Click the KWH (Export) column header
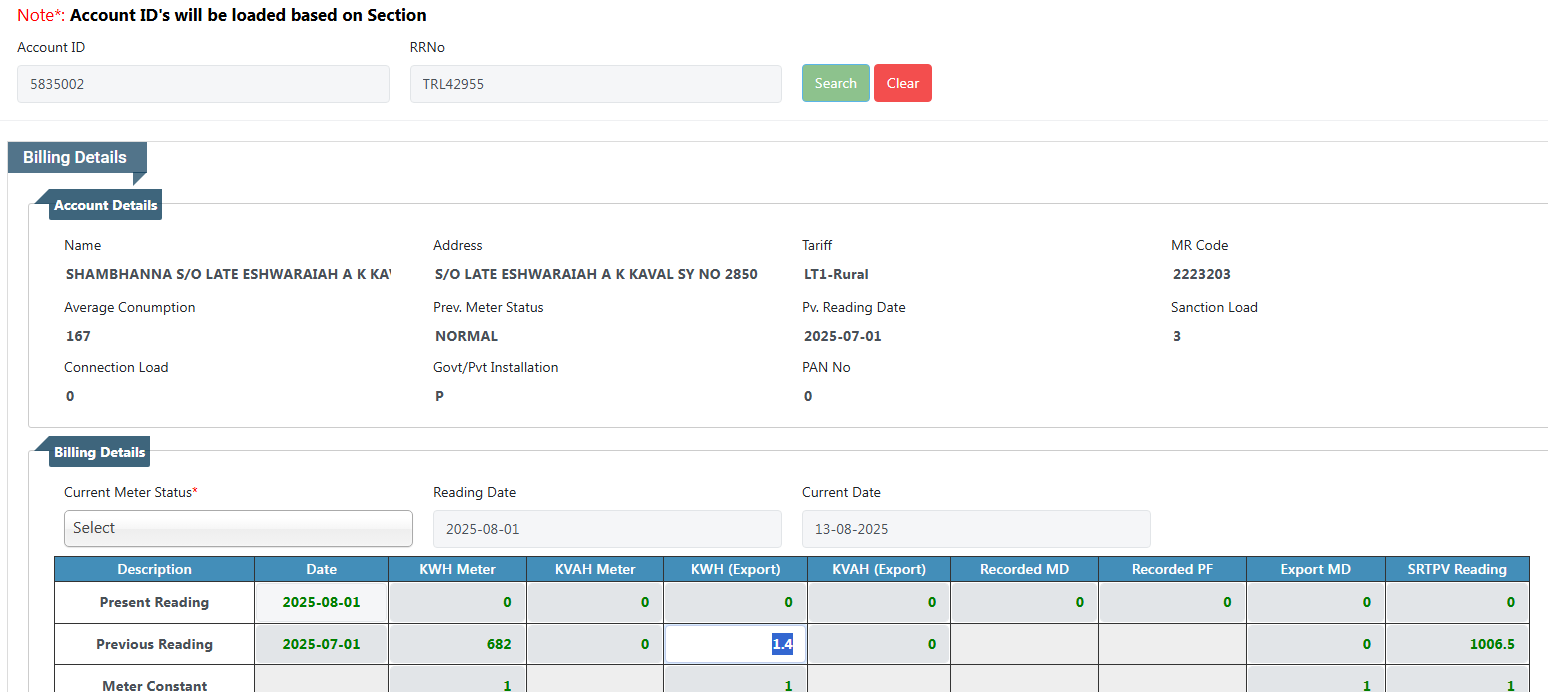Screen dimensions: 1548x692 point(735,569)
